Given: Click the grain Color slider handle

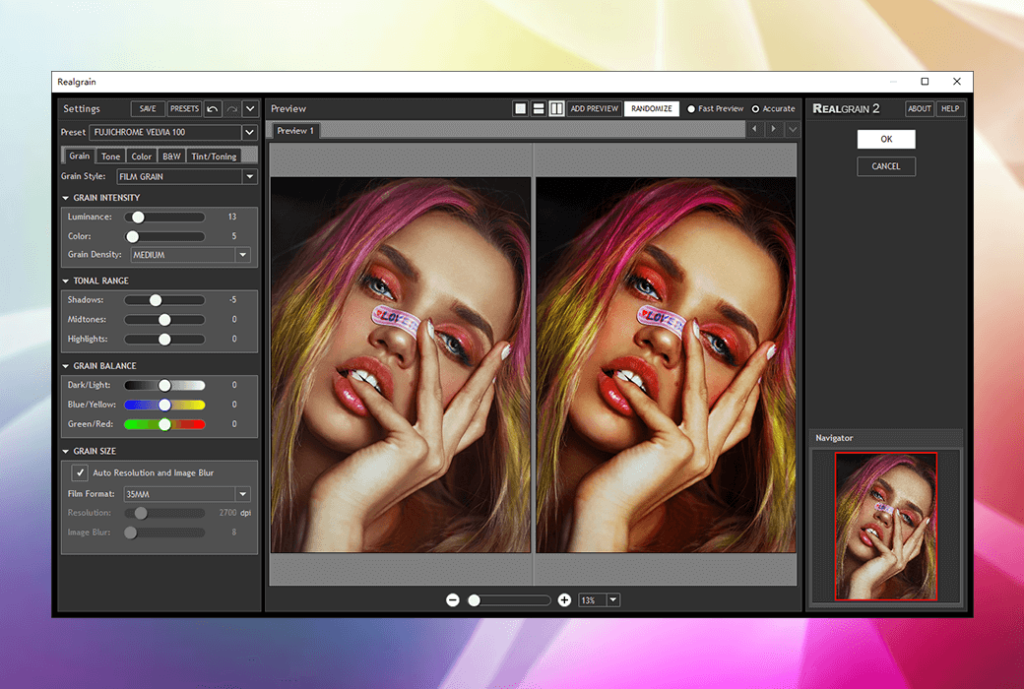Looking at the screenshot, I should click(x=133, y=236).
